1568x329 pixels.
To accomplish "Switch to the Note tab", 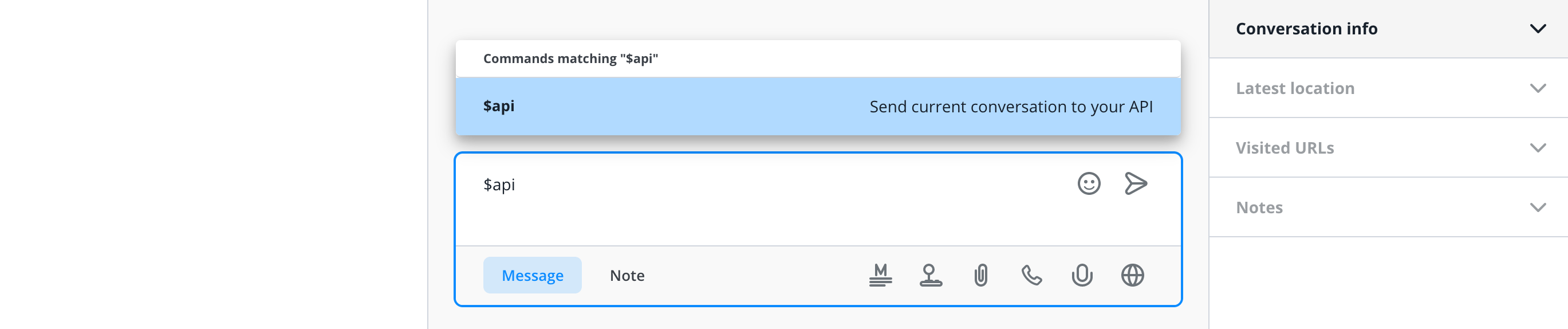I will [627, 275].
